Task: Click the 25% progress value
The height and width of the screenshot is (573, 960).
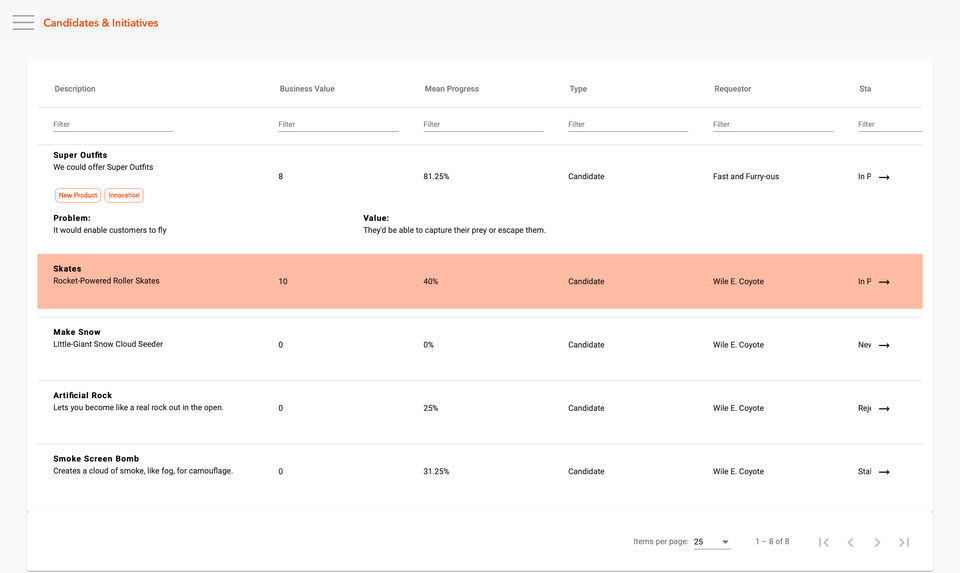Action: [x=430, y=408]
